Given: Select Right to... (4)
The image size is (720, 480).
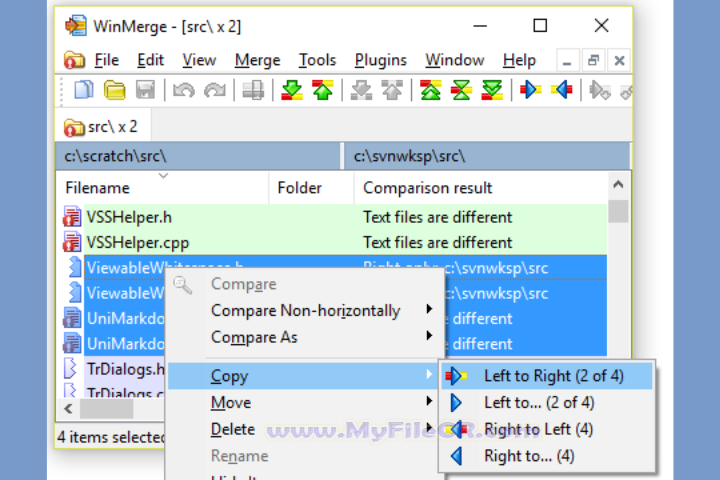Looking at the screenshot, I should (547, 456).
